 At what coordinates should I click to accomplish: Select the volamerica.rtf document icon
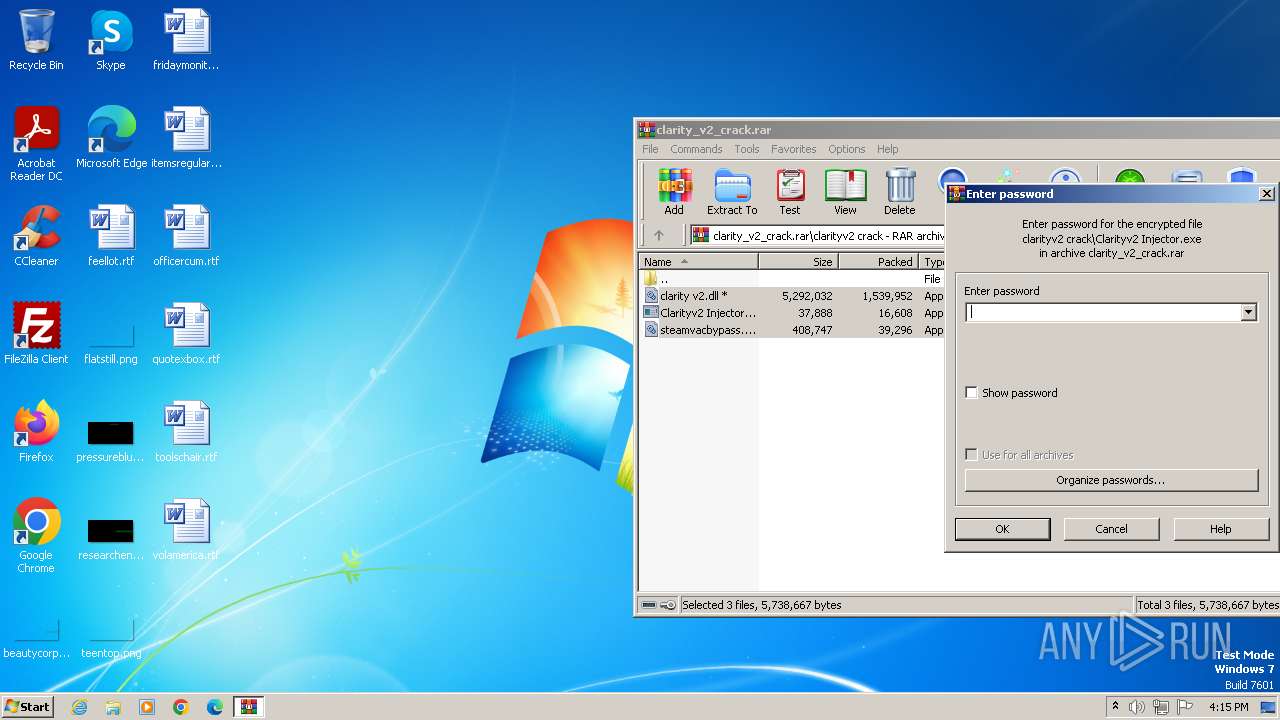186,530
